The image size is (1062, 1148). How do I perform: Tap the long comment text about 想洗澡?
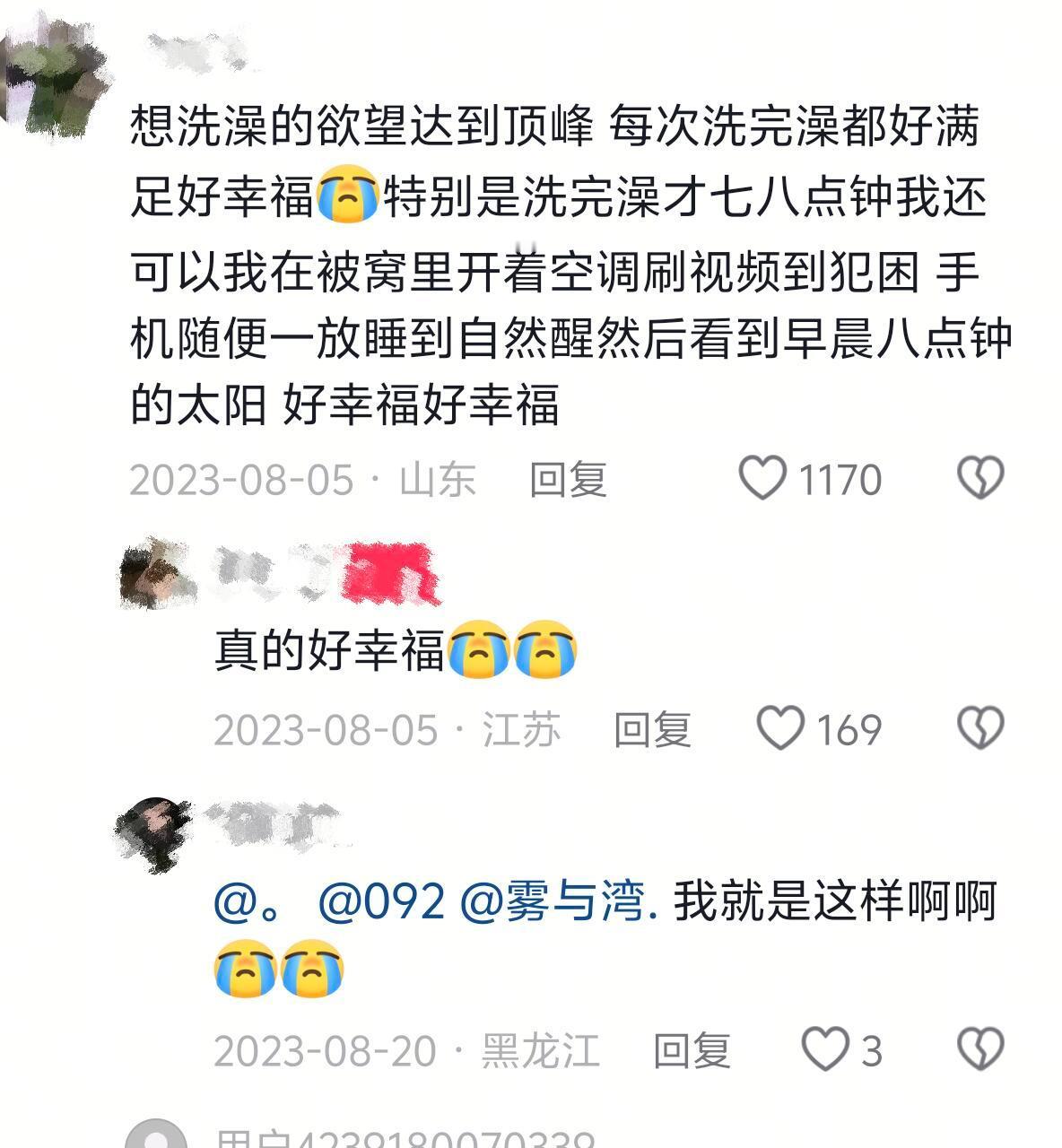571,265
